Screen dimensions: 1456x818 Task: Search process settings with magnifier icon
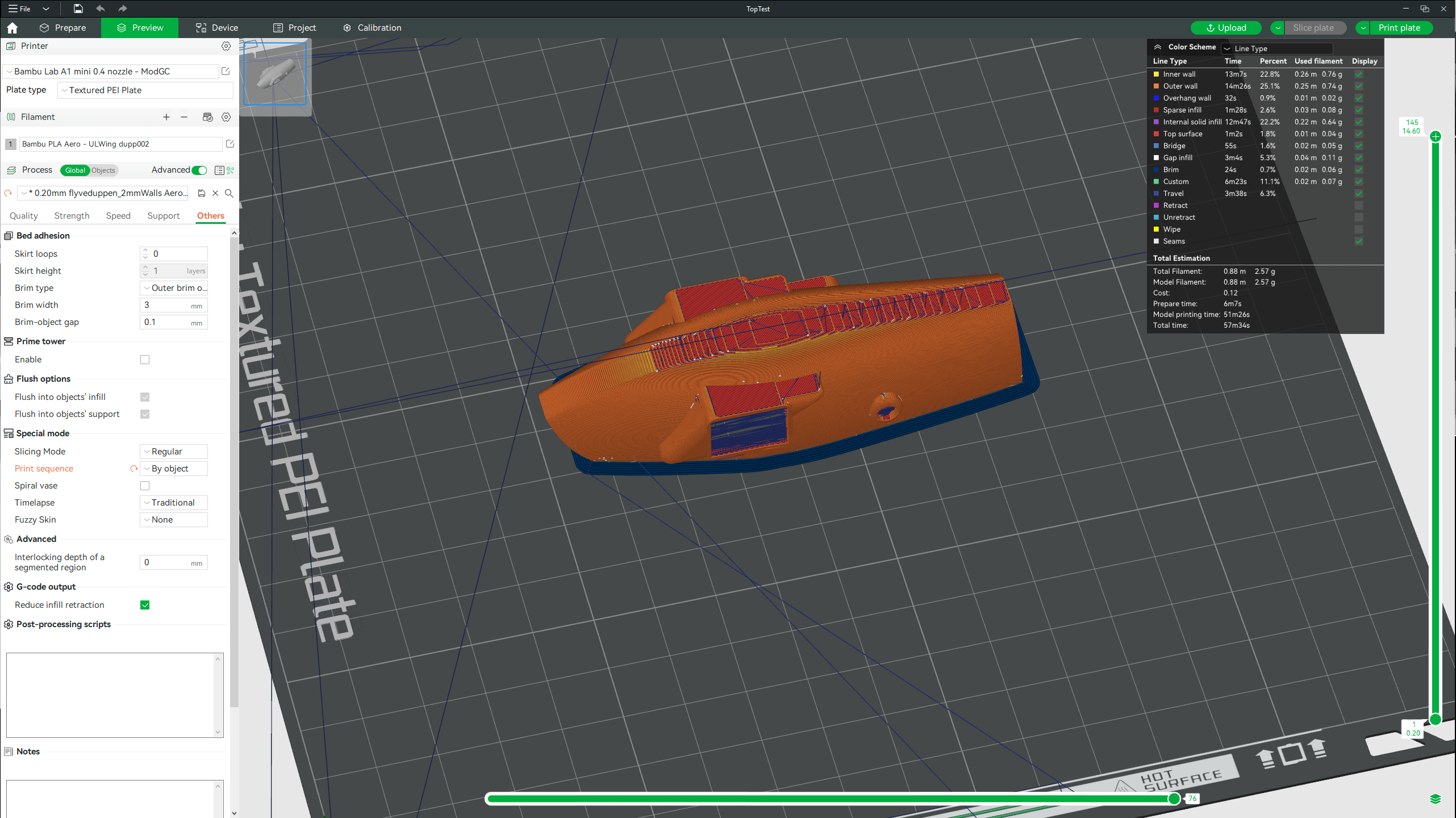tap(229, 193)
